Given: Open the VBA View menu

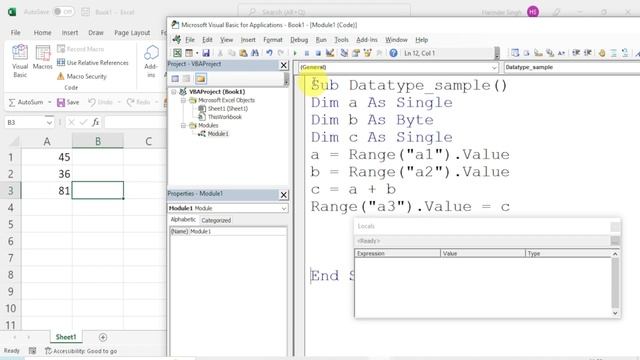Looking at the screenshot, I should (227, 40).
